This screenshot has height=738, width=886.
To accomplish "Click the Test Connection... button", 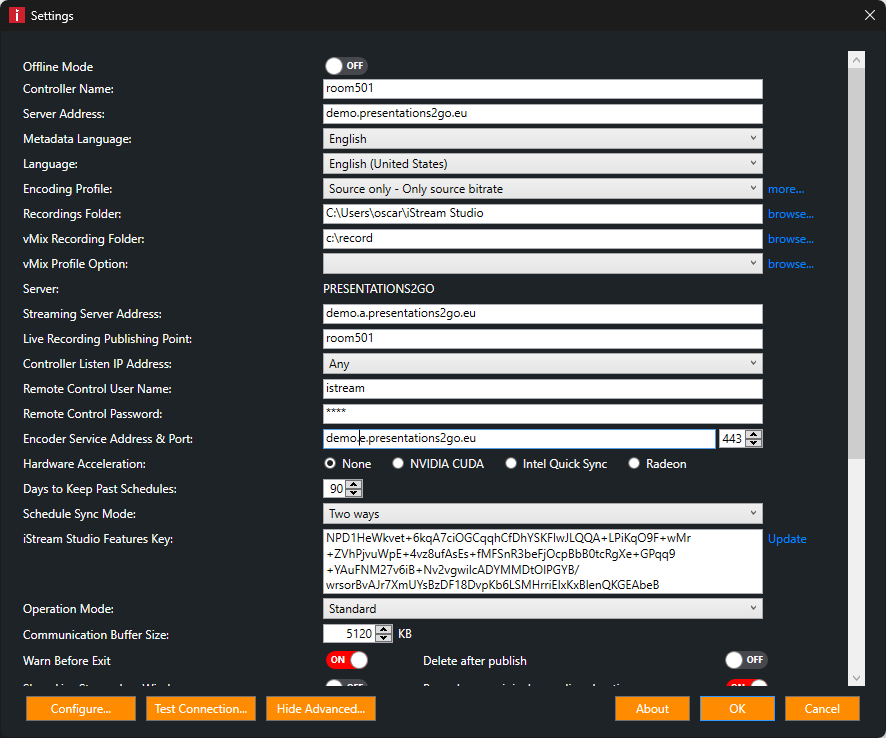I will [x=201, y=709].
